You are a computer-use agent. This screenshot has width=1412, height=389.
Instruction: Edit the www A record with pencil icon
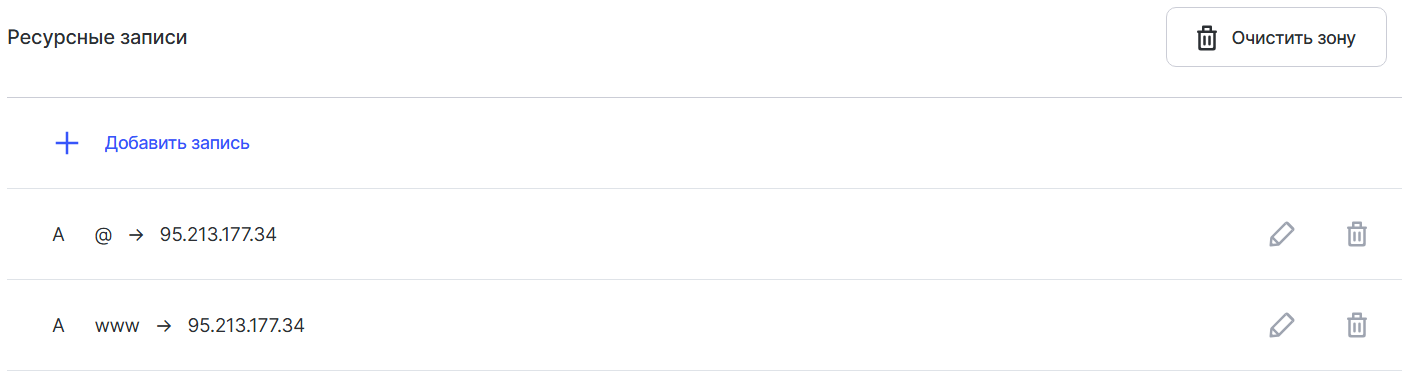[x=1281, y=325]
